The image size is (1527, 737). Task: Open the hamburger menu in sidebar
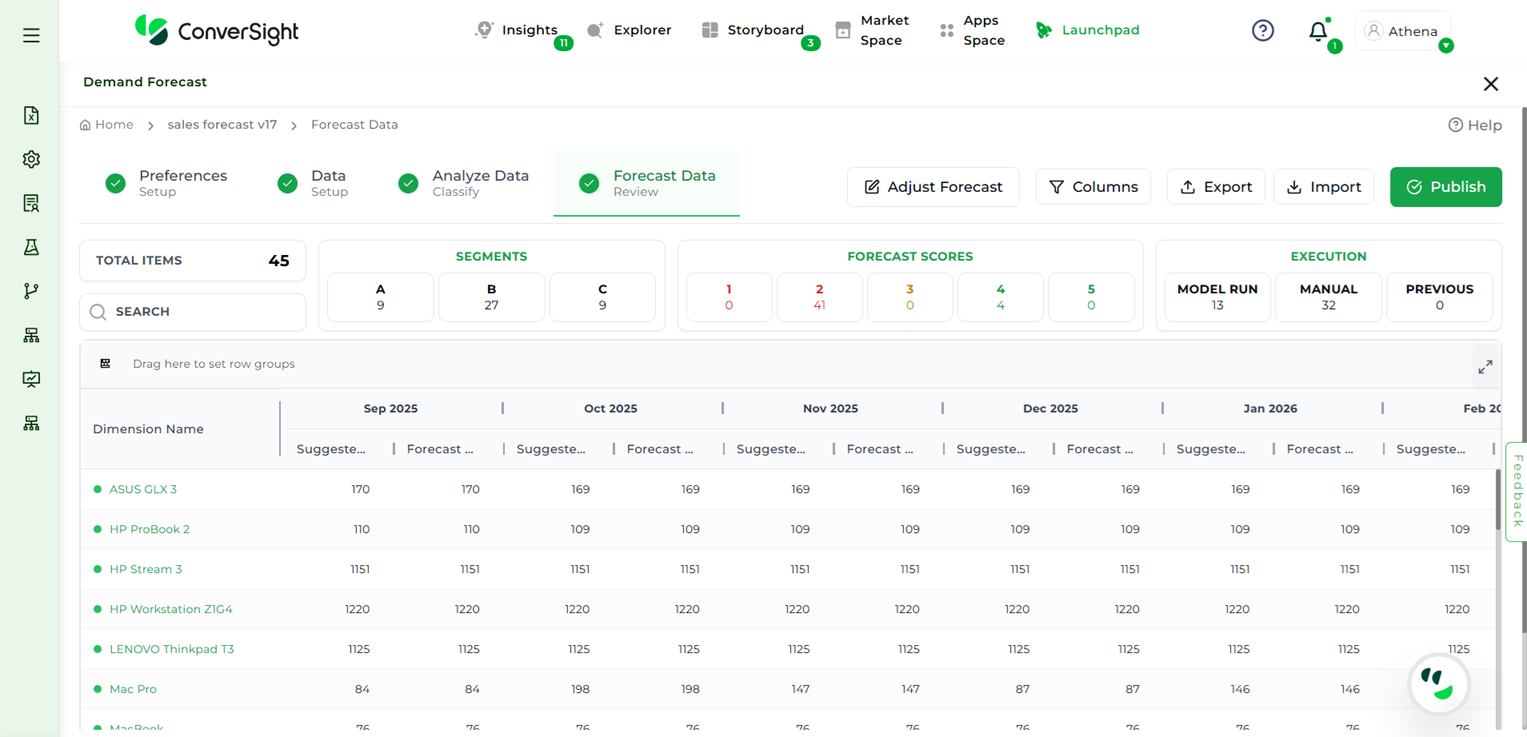[31, 35]
